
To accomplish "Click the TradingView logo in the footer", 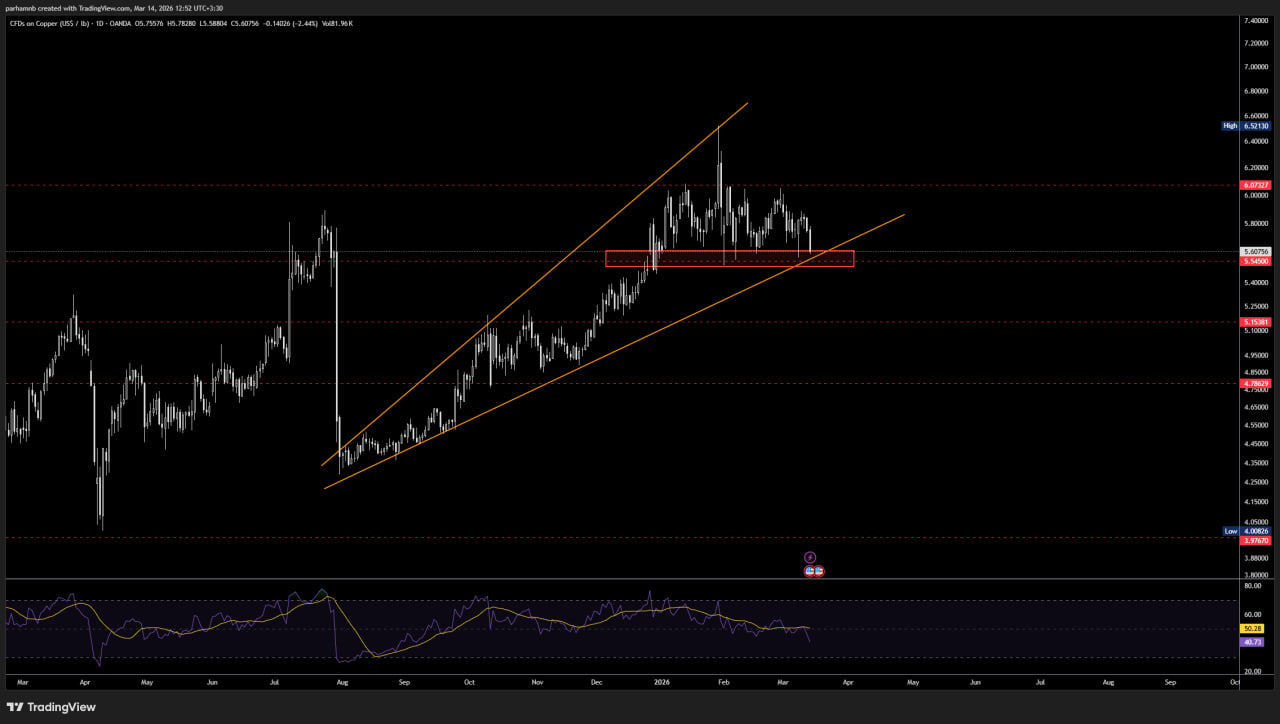I will (x=51, y=707).
